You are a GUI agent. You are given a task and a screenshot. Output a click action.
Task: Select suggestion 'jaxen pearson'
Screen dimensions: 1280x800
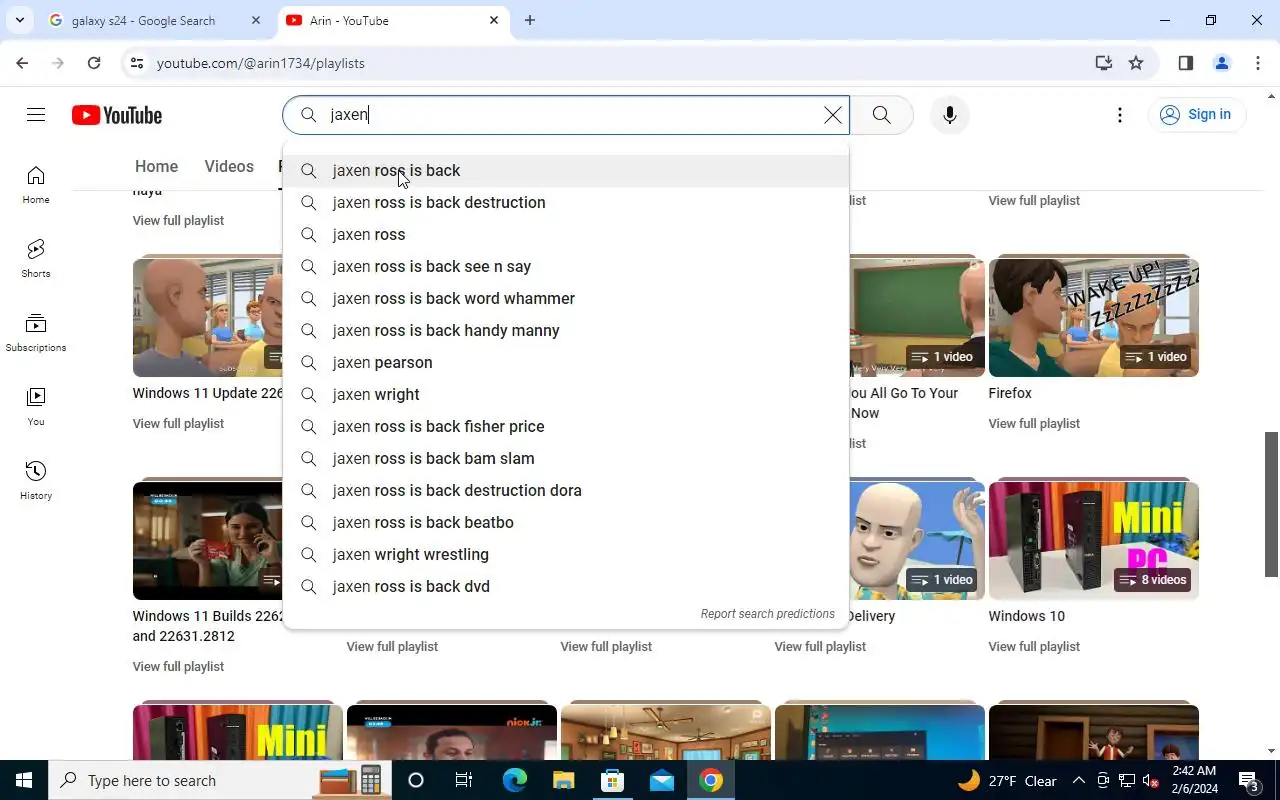566,363
